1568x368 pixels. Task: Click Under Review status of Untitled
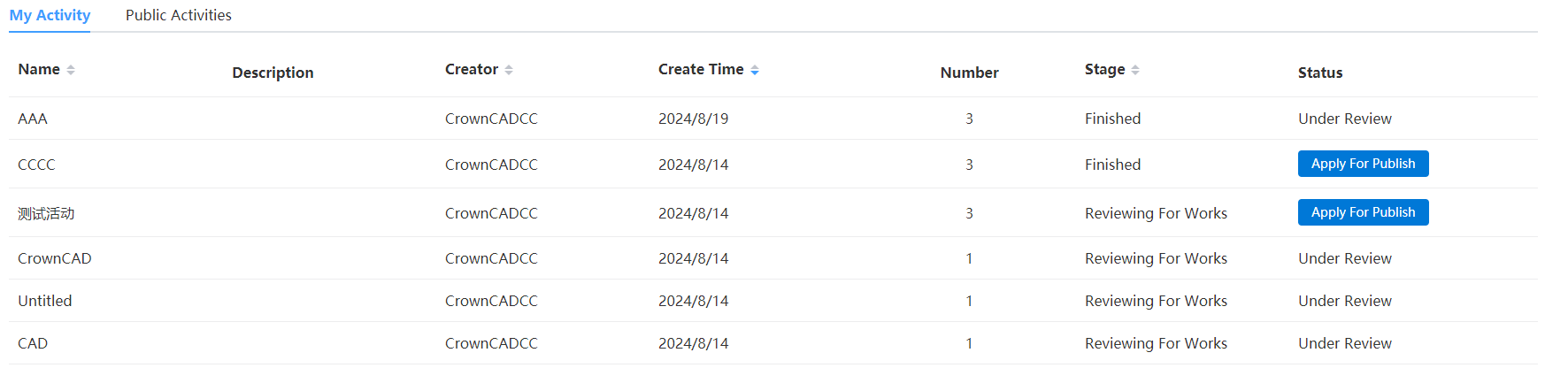1345,301
